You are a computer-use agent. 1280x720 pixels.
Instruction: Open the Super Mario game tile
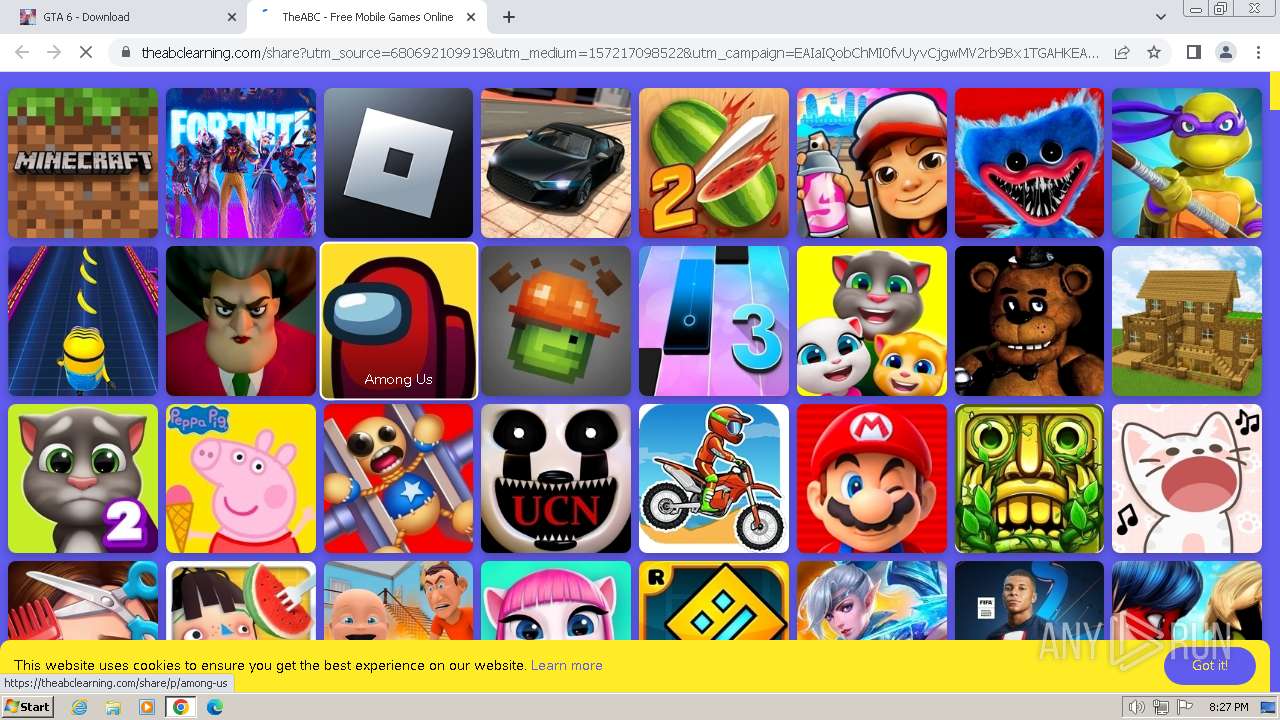coord(872,478)
